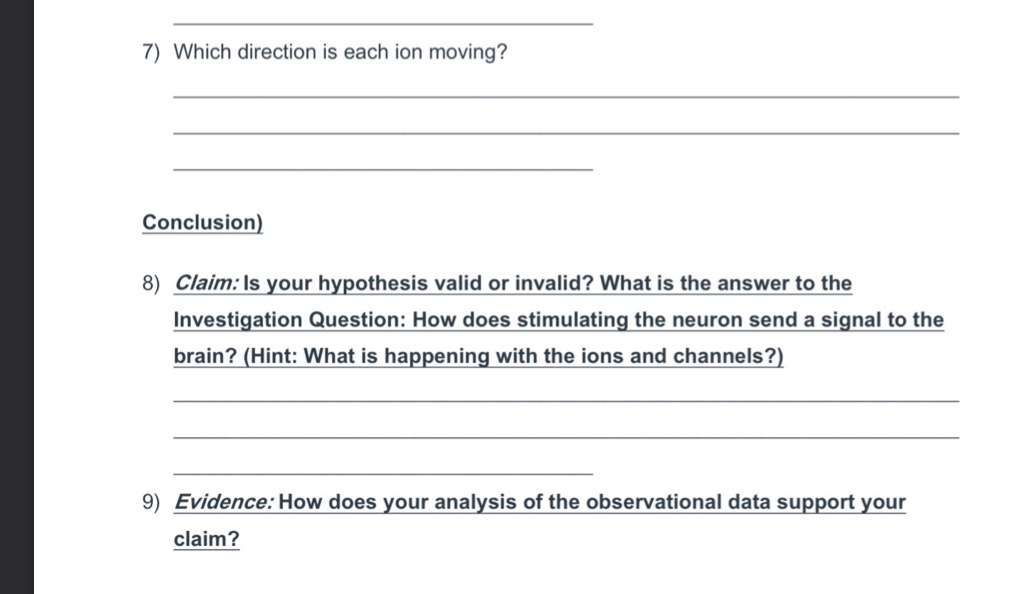Click first answer line under question 8
The height and width of the screenshot is (594, 1026).
[565, 400]
